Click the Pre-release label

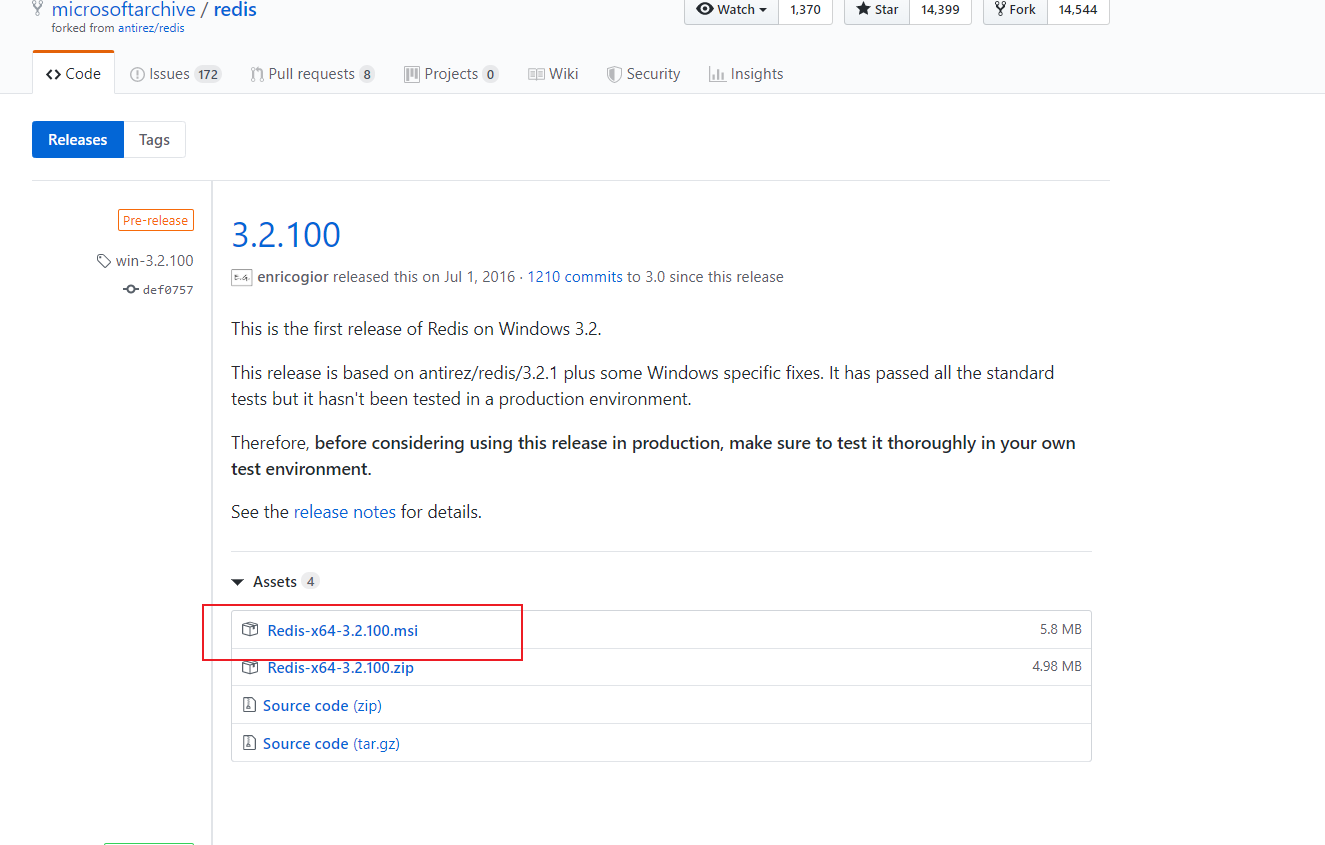click(155, 220)
